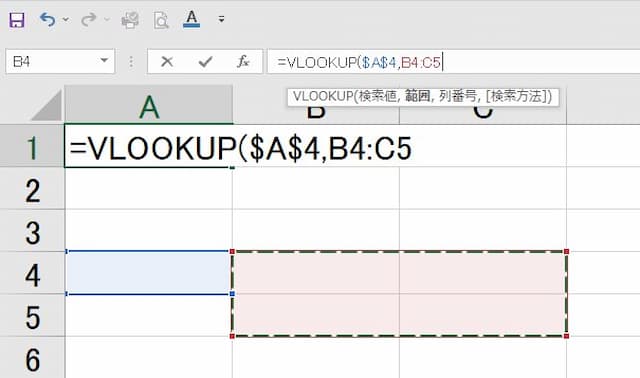Image resolution: width=640 pixels, height=378 pixels.
Task: Select row 6 header
Action: [32, 358]
